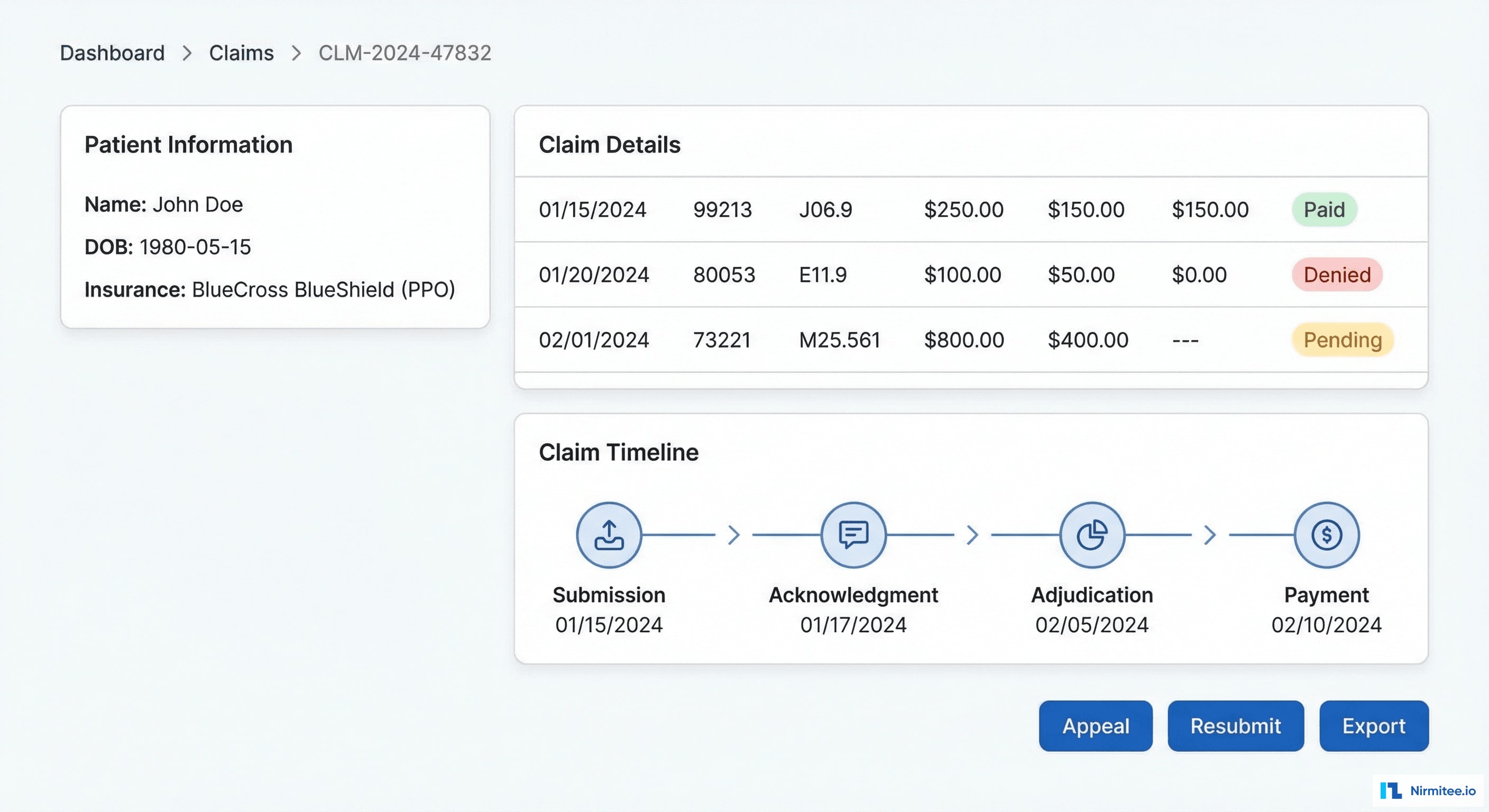Select the yellow Pending status badge
Image resolution: width=1489 pixels, height=812 pixels.
(x=1342, y=340)
